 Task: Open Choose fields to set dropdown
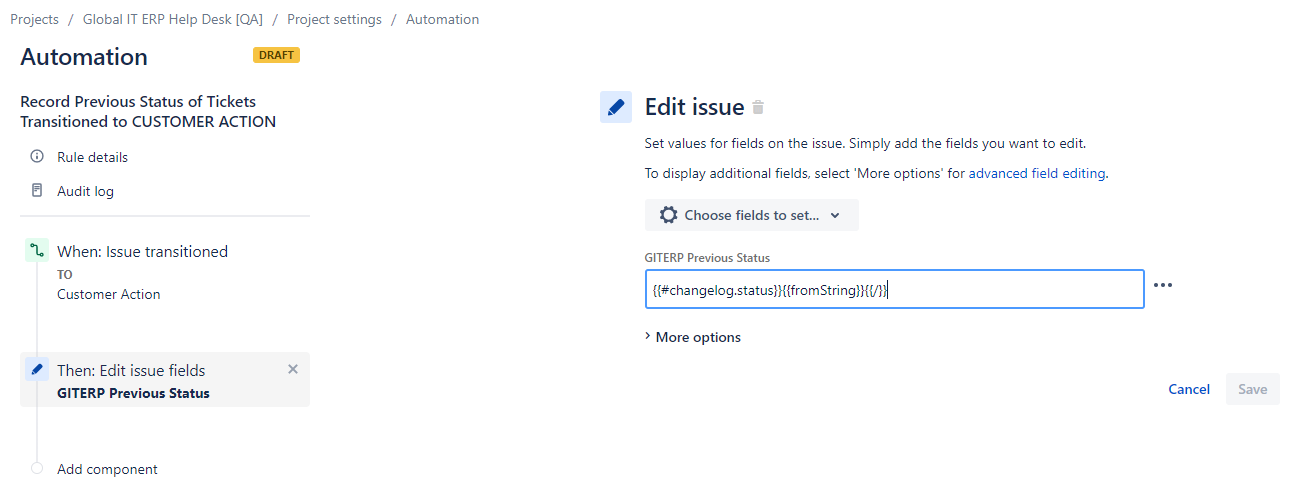pyautogui.click(x=752, y=215)
